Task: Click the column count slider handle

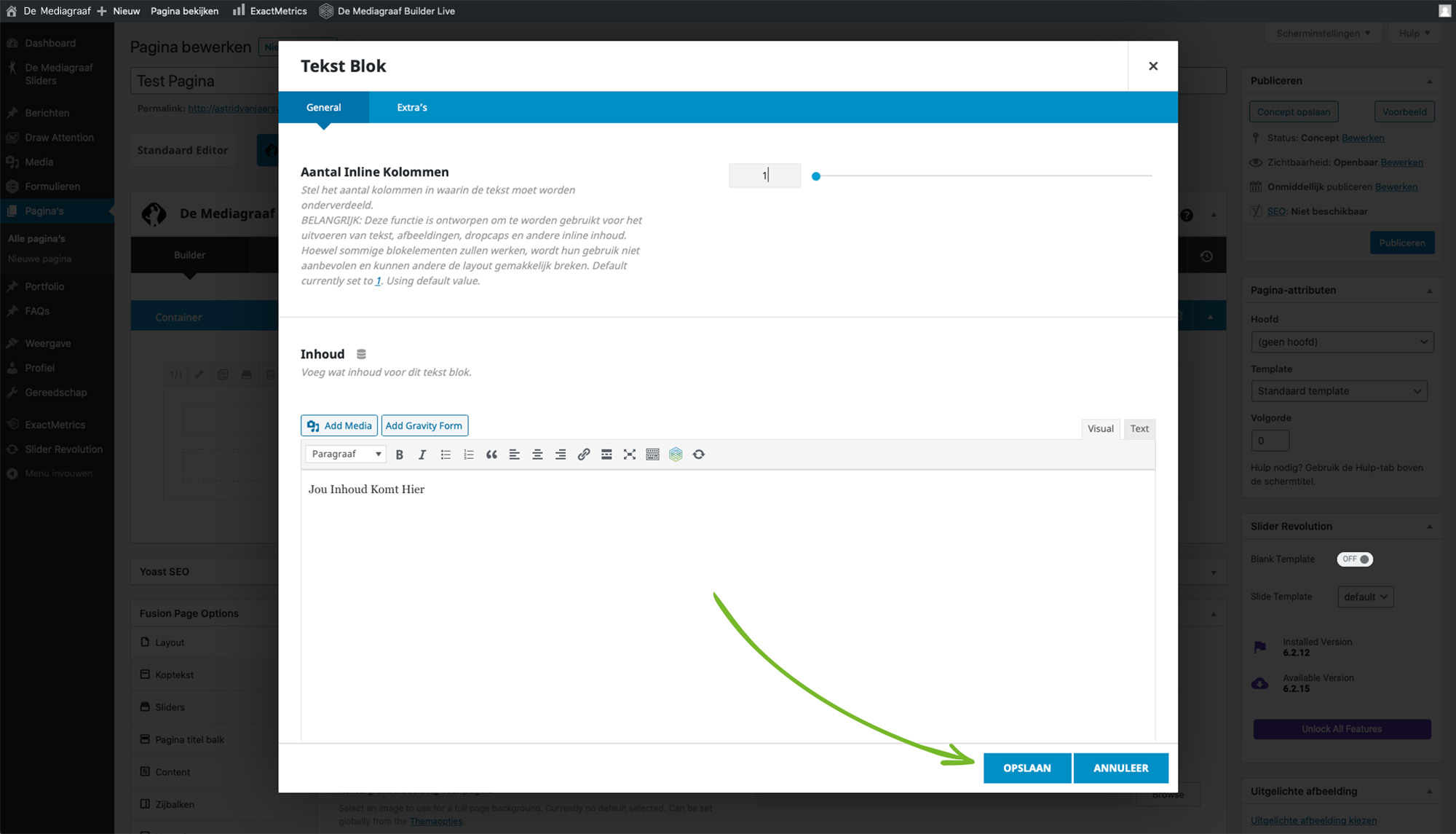Action: pos(816,176)
